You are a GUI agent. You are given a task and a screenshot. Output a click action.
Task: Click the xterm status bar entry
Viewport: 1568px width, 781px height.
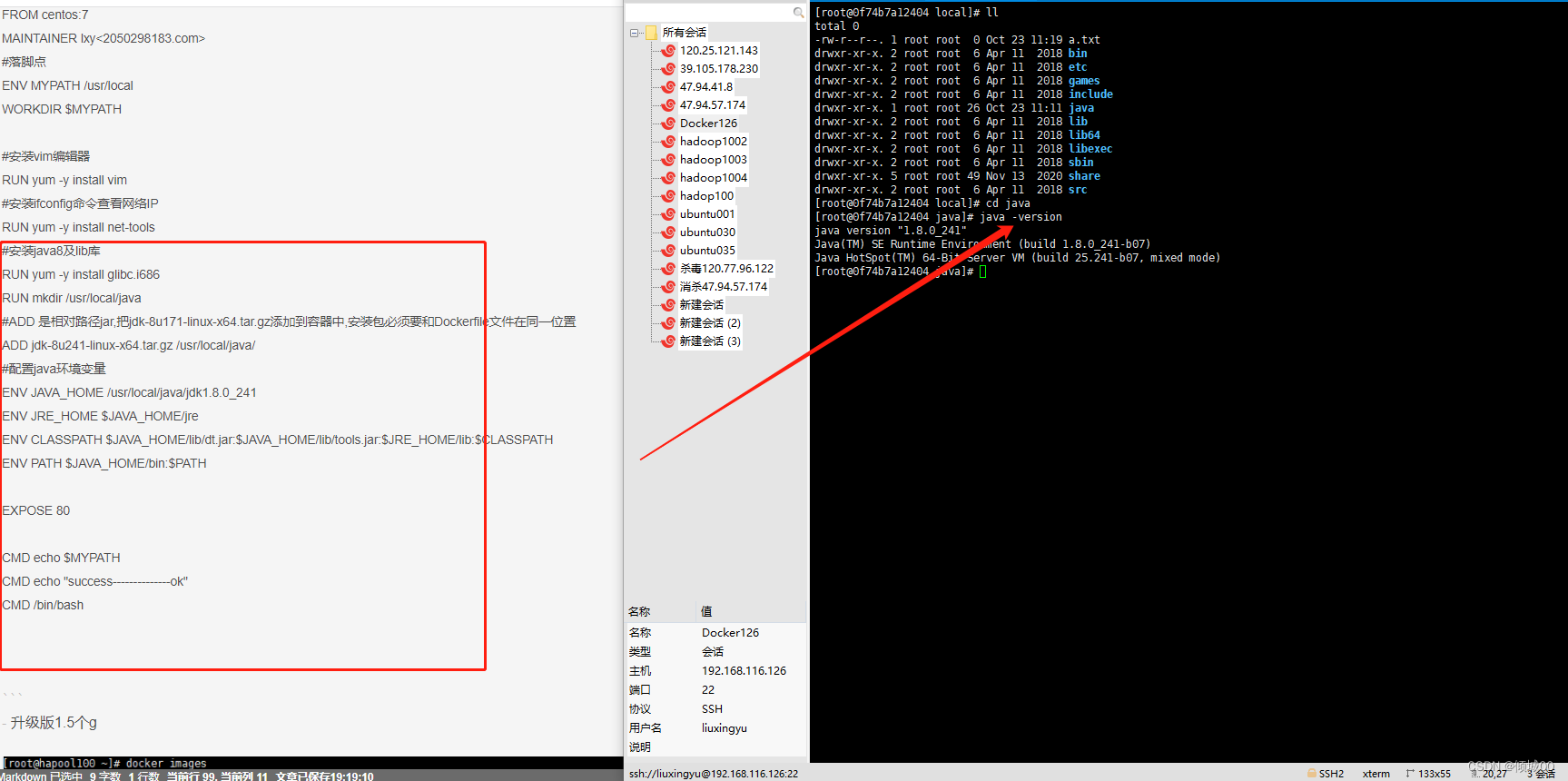click(1376, 774)
